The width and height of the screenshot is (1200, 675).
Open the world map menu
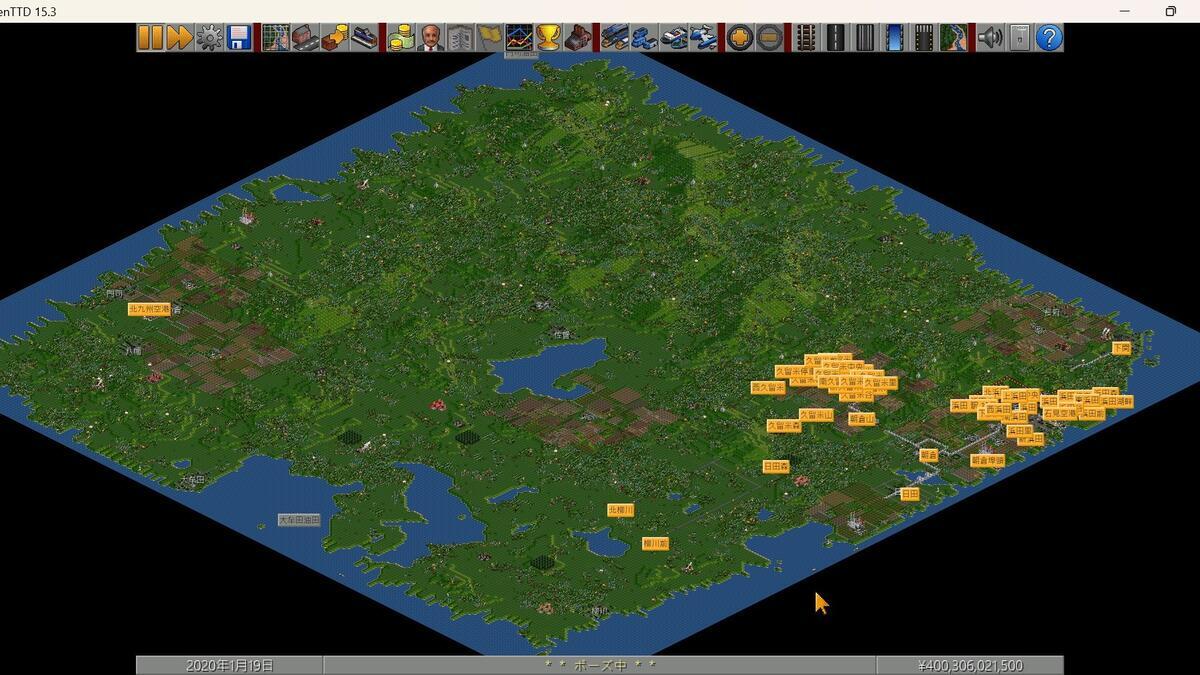coord(275,38)
